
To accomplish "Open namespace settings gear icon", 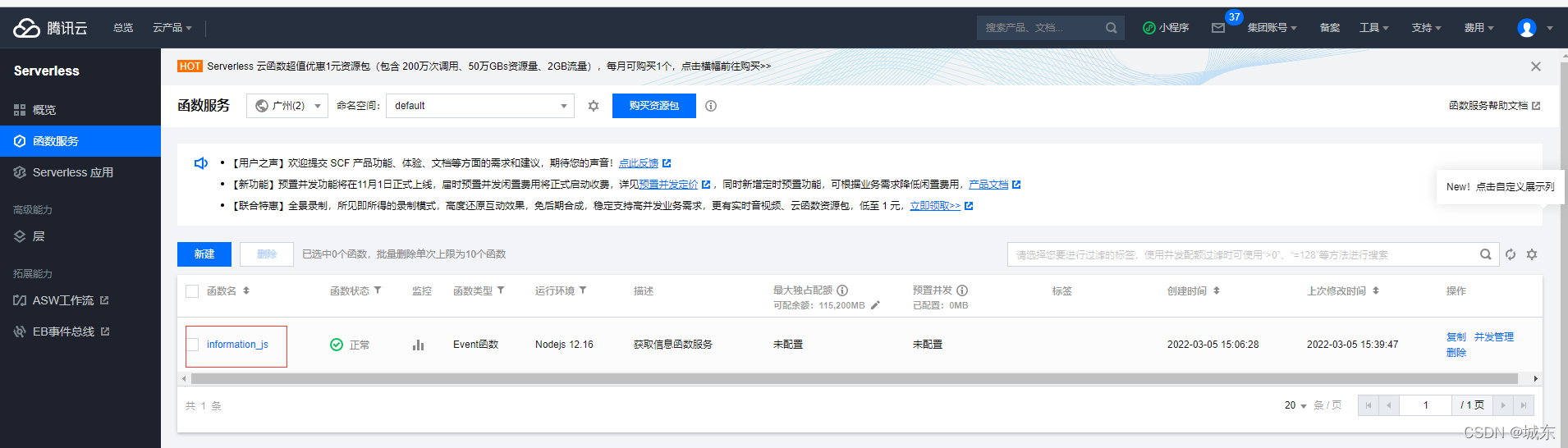I will (594, 106).
